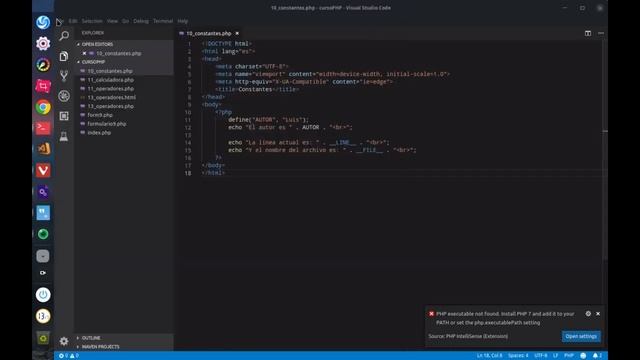Launch Google Chrome from the dock
This screenshot has width=640, height=360.
[43, 107]
